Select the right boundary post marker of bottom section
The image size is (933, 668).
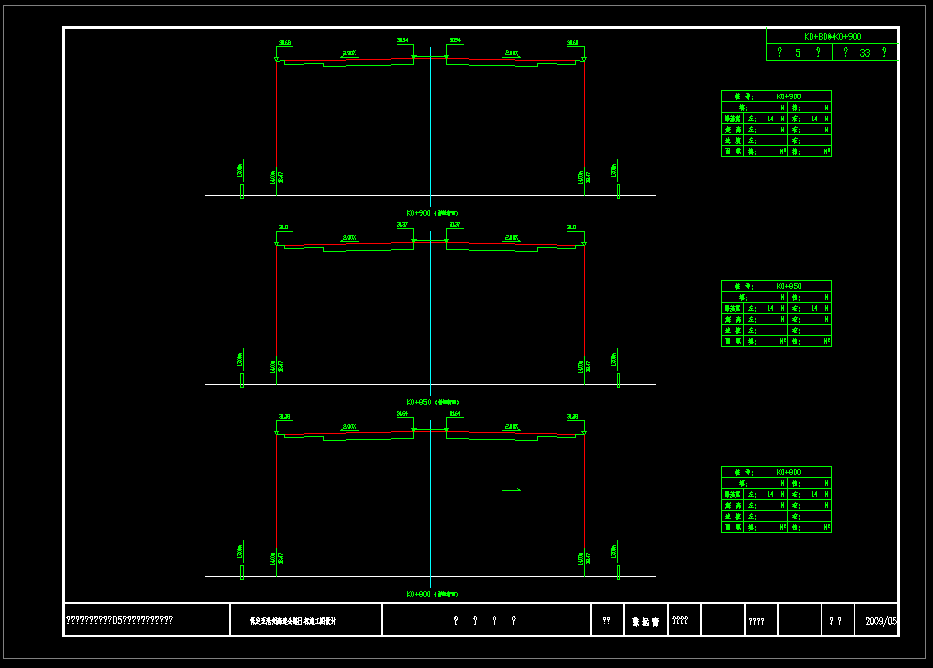(x=618, y=571)
